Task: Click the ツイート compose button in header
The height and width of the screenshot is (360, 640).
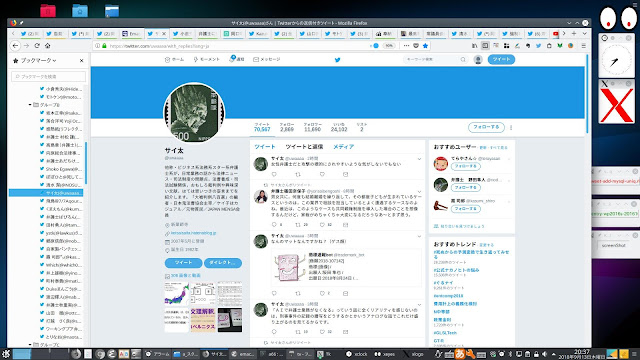Action: pos(501,60)
